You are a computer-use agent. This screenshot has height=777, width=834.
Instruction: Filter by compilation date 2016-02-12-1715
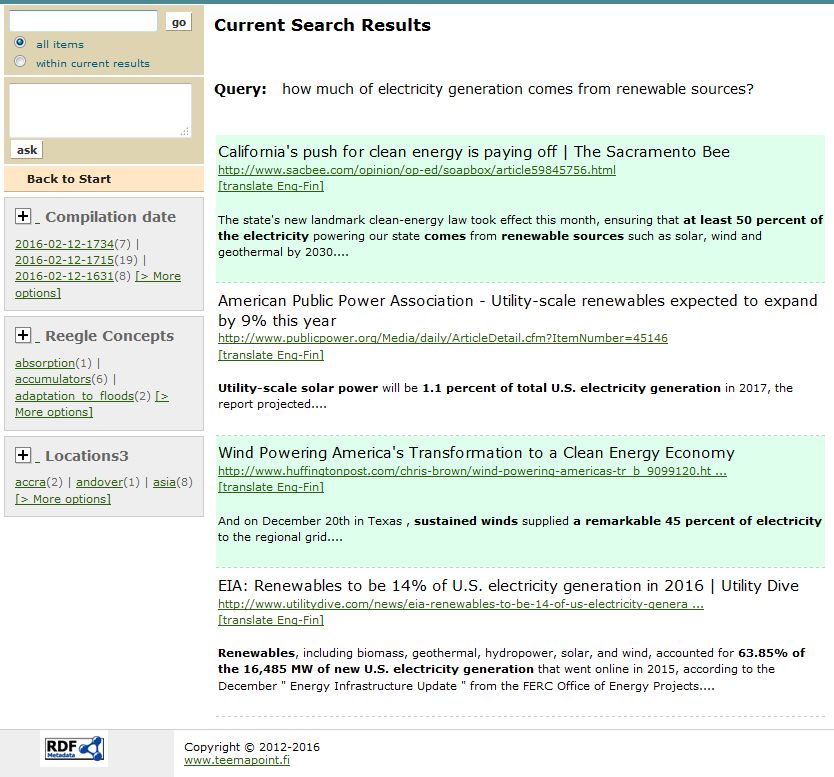(x=64, y=260)
